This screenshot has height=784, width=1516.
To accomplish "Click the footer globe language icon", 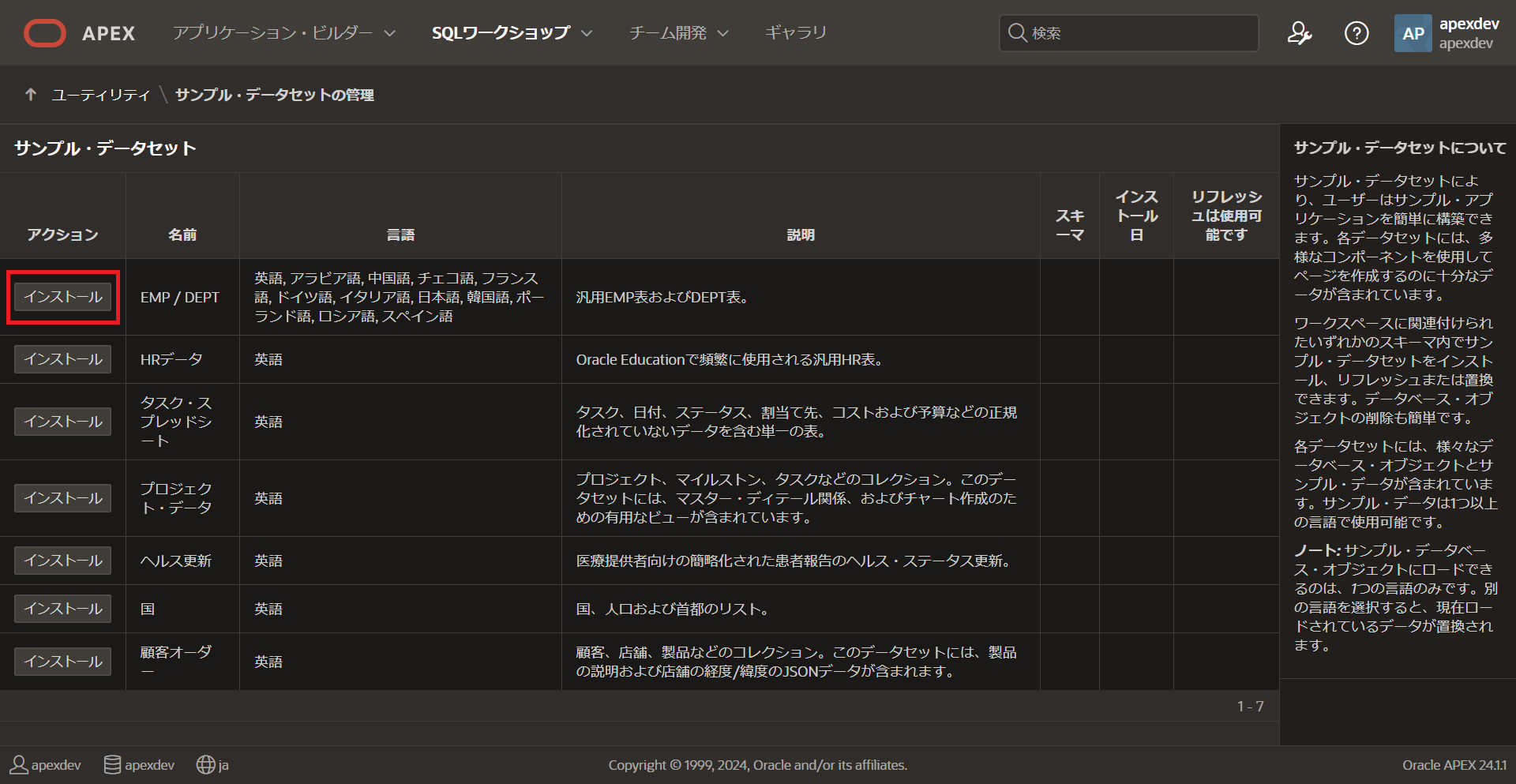I will point(205,764).
